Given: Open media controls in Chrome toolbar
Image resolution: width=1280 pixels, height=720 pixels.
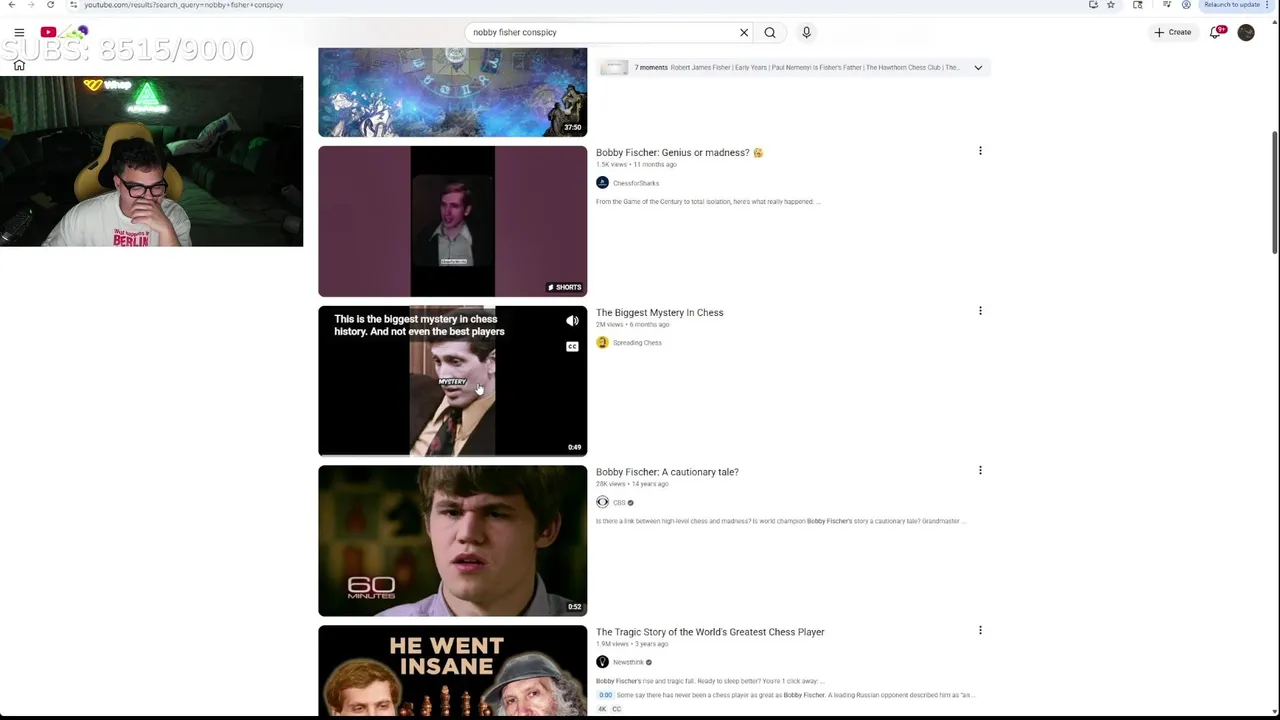Looking at the screenshot, I should coord(1167,5).
